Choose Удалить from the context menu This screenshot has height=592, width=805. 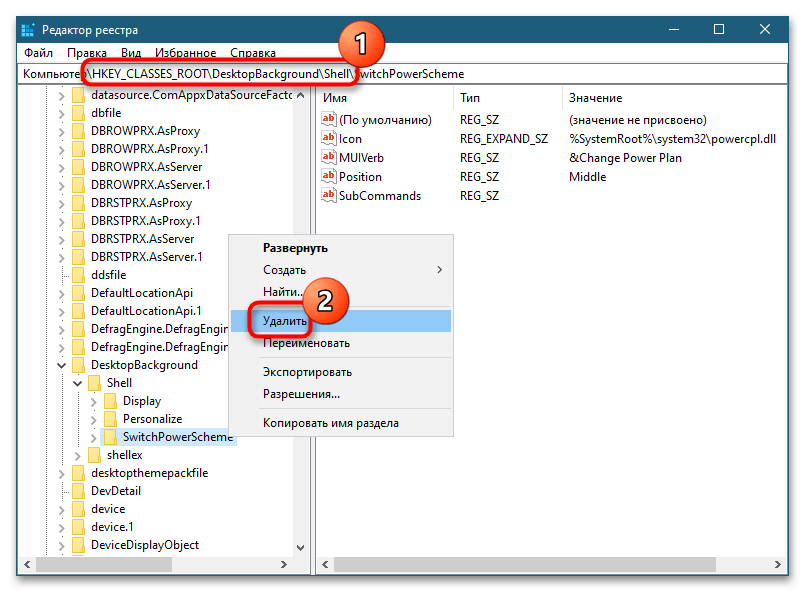(285, 321)
